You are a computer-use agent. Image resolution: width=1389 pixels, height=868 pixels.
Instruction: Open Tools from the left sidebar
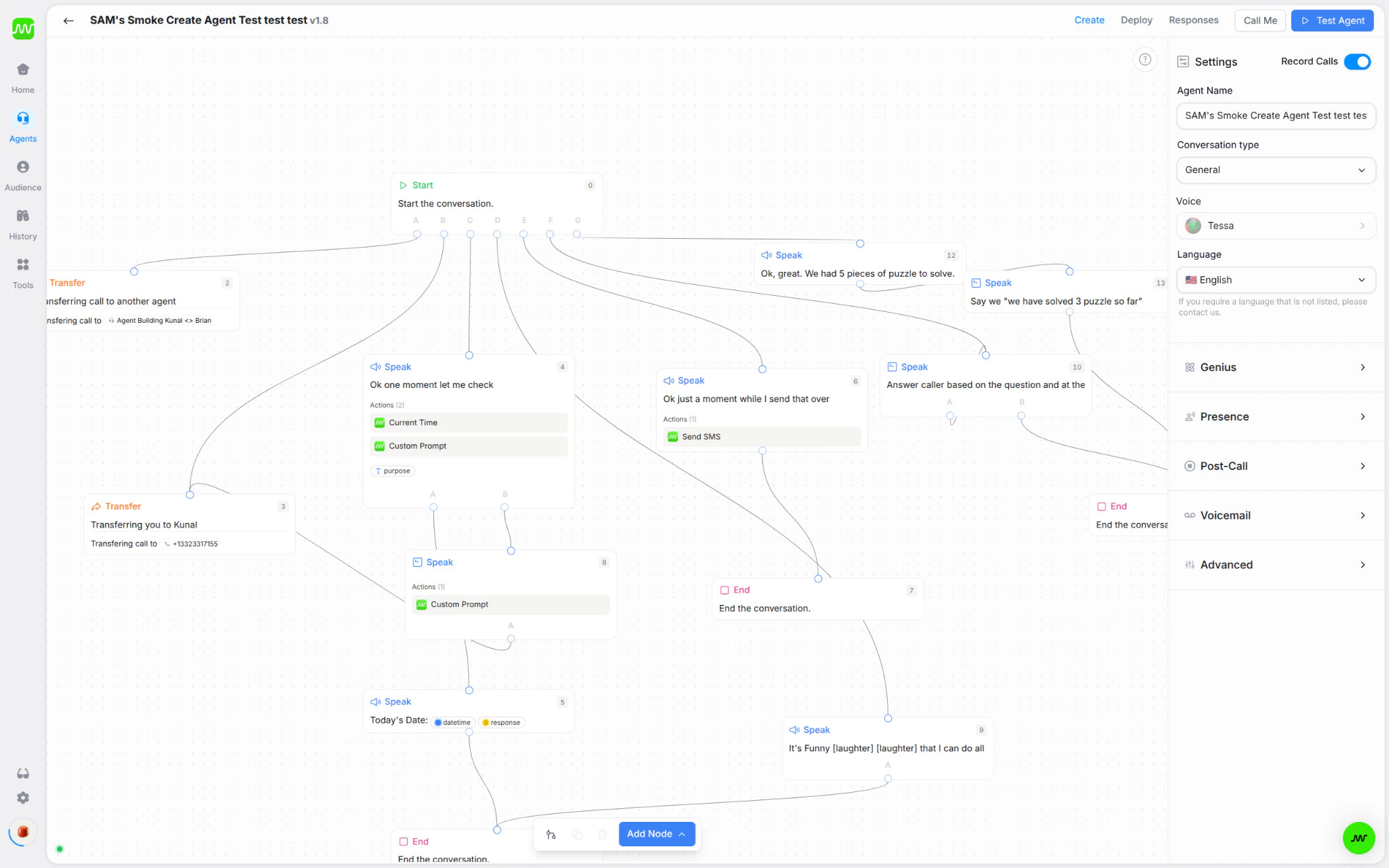tap(23, 273)
